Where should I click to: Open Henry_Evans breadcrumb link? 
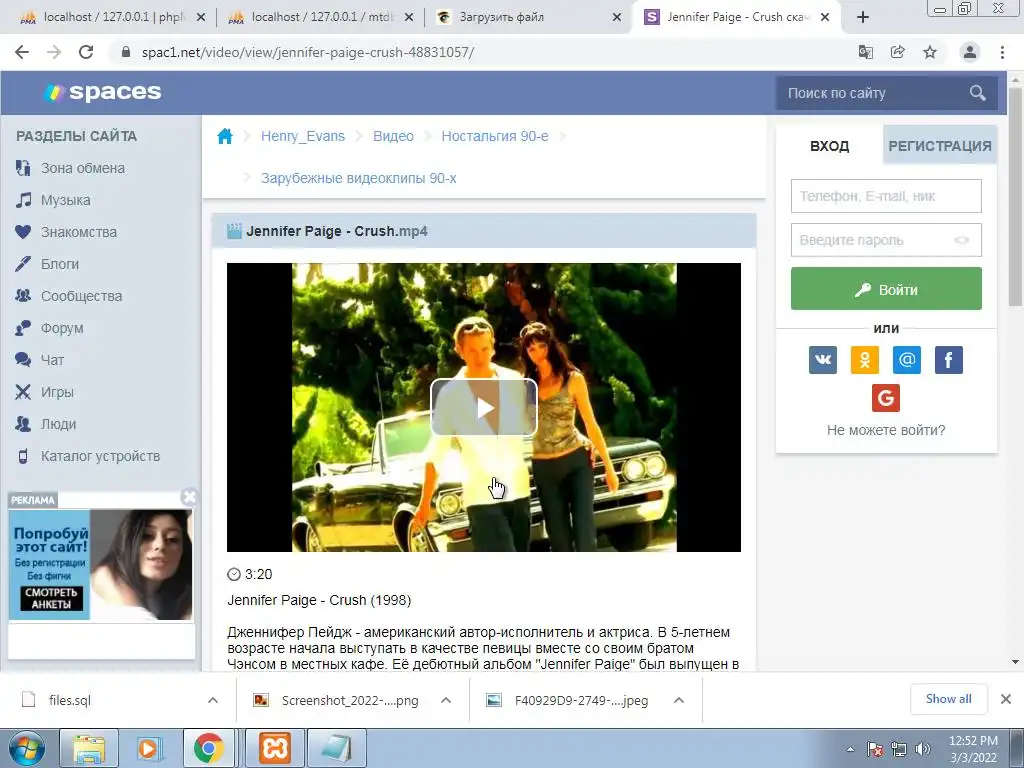tap(303, 136)
